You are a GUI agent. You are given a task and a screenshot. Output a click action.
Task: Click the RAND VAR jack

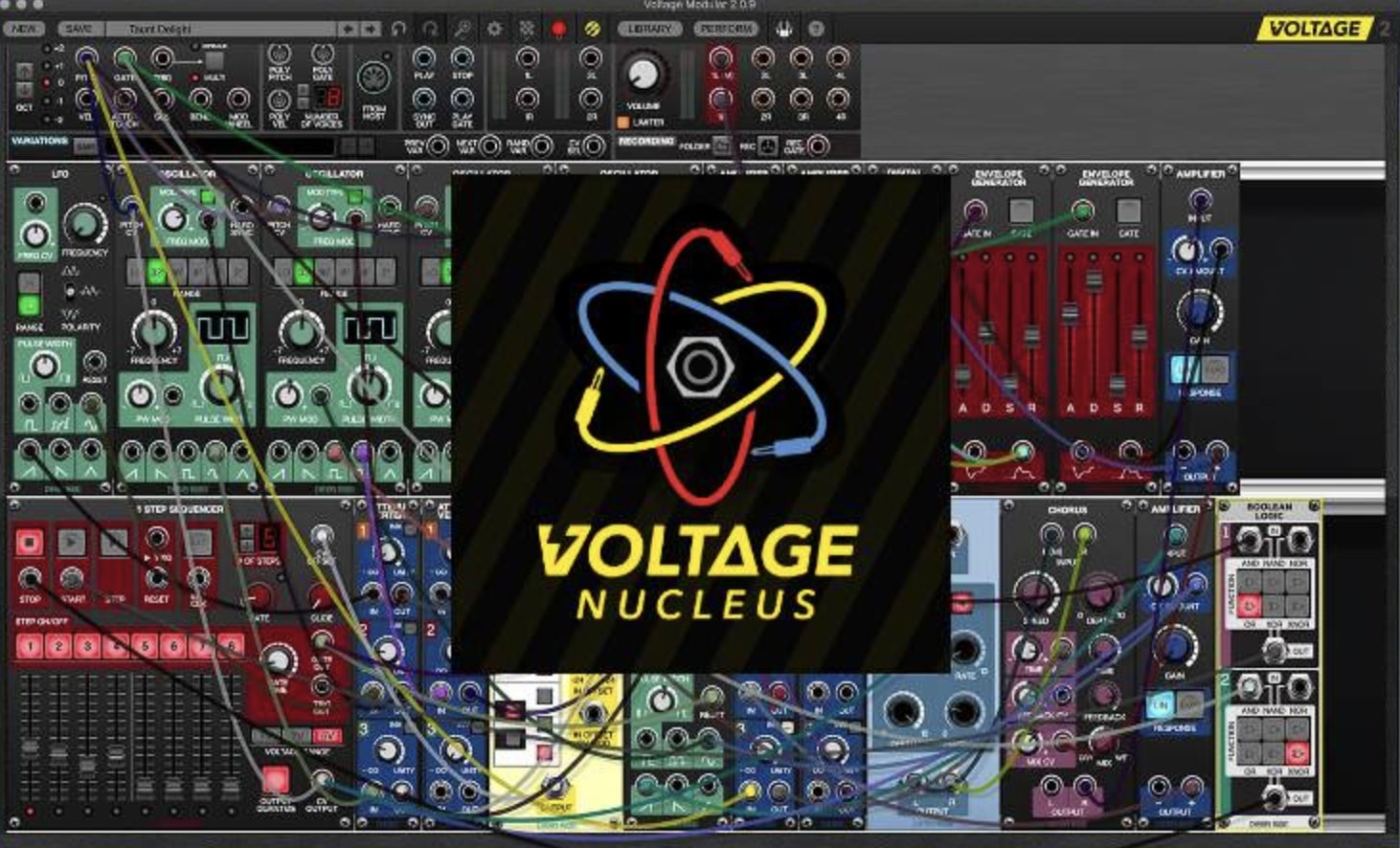542,145
